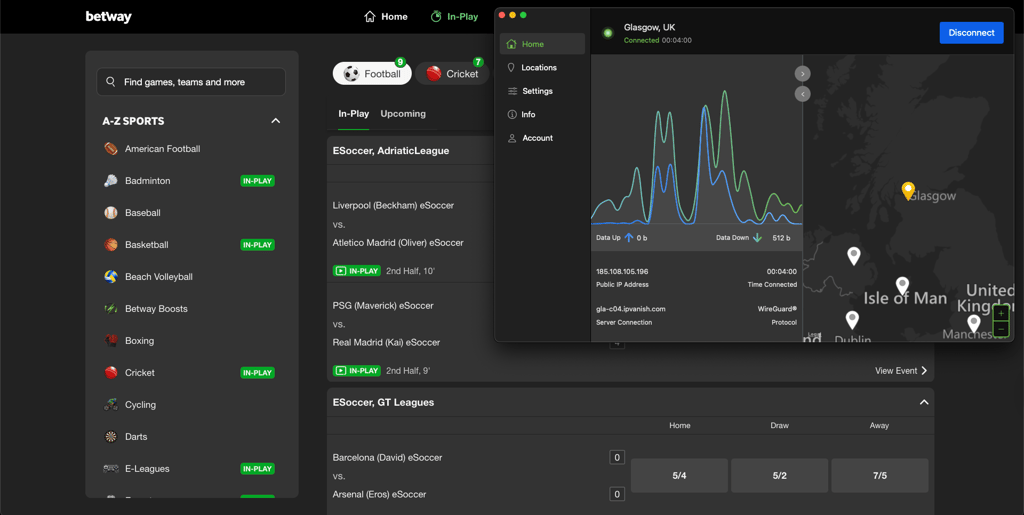Click the server name gla-c04.ipvanish.com
Screen dimensions: 1024x515
pyautogui.click(x=631, y=309)
